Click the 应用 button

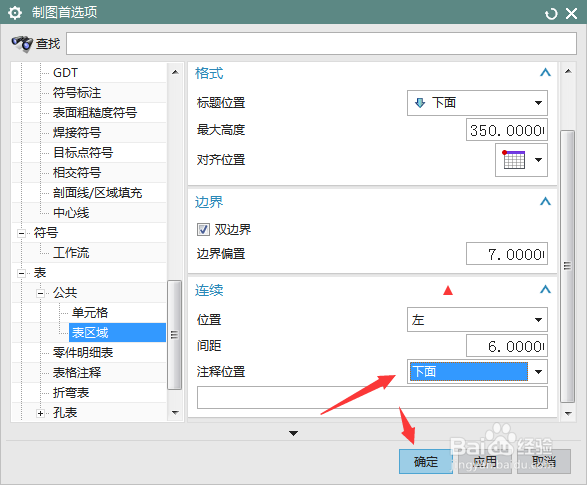click(x=485, y=461)
